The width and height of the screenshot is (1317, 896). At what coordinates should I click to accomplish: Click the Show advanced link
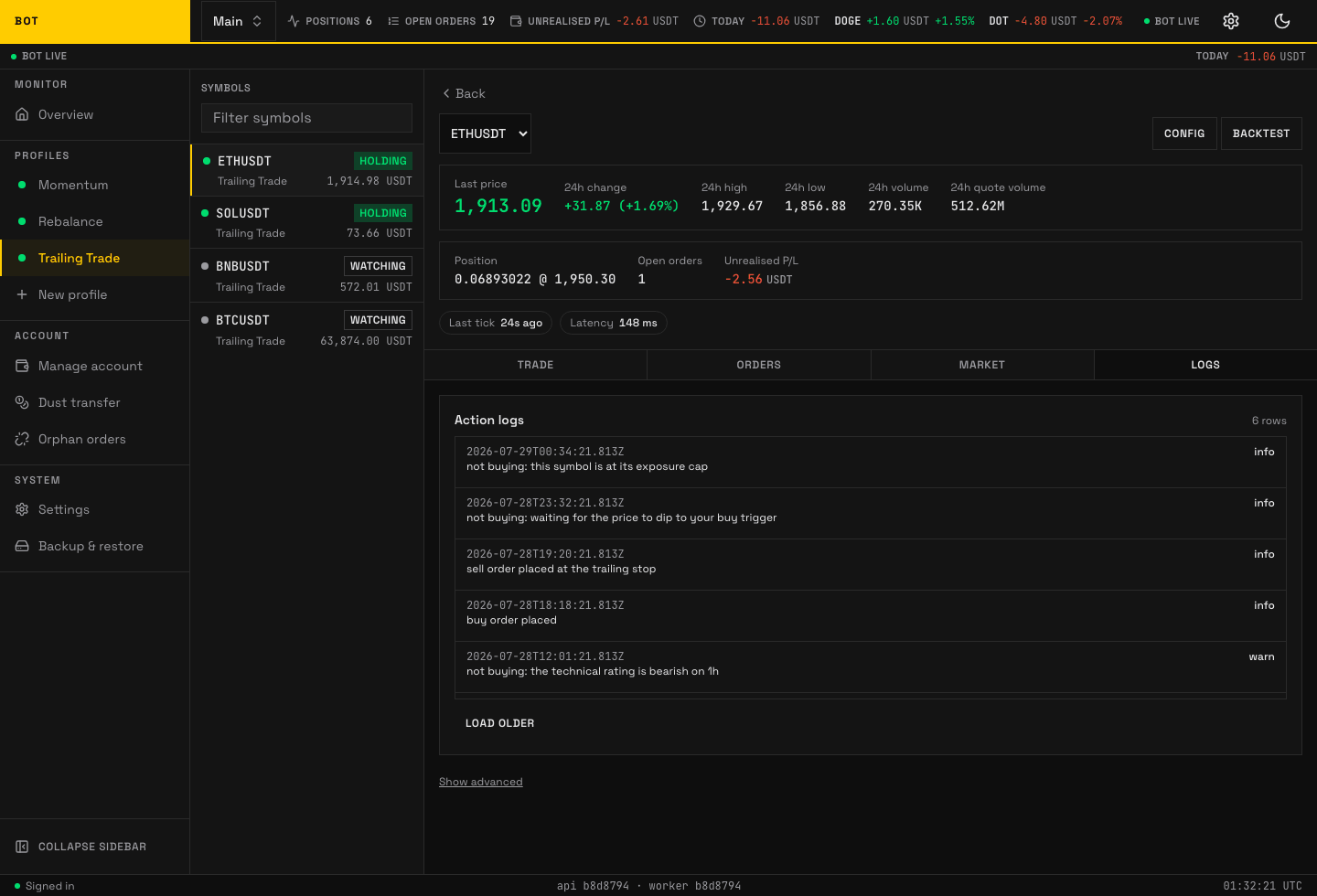point(481,782)
